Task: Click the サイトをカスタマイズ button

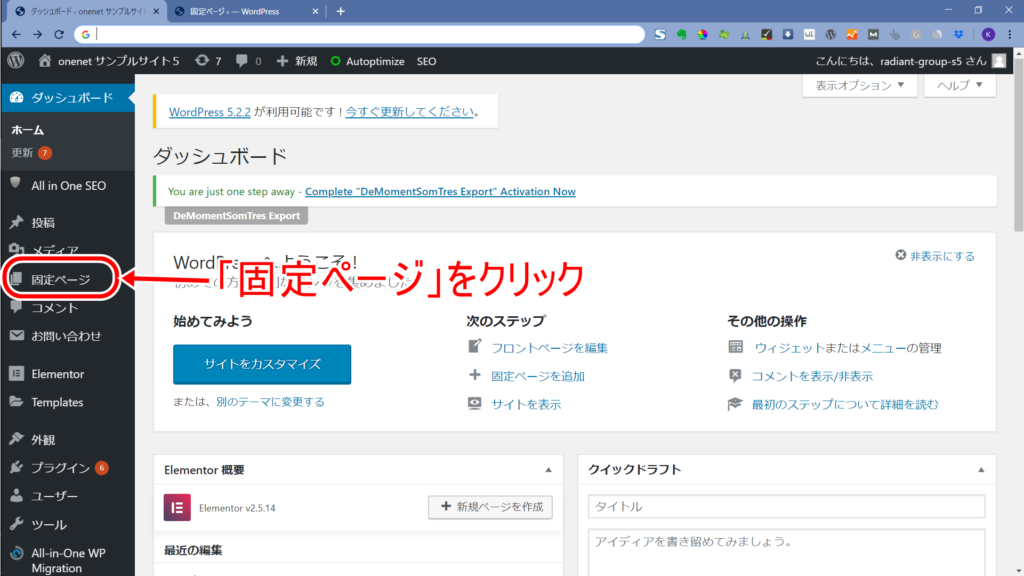Action: [x=262, y=364]
